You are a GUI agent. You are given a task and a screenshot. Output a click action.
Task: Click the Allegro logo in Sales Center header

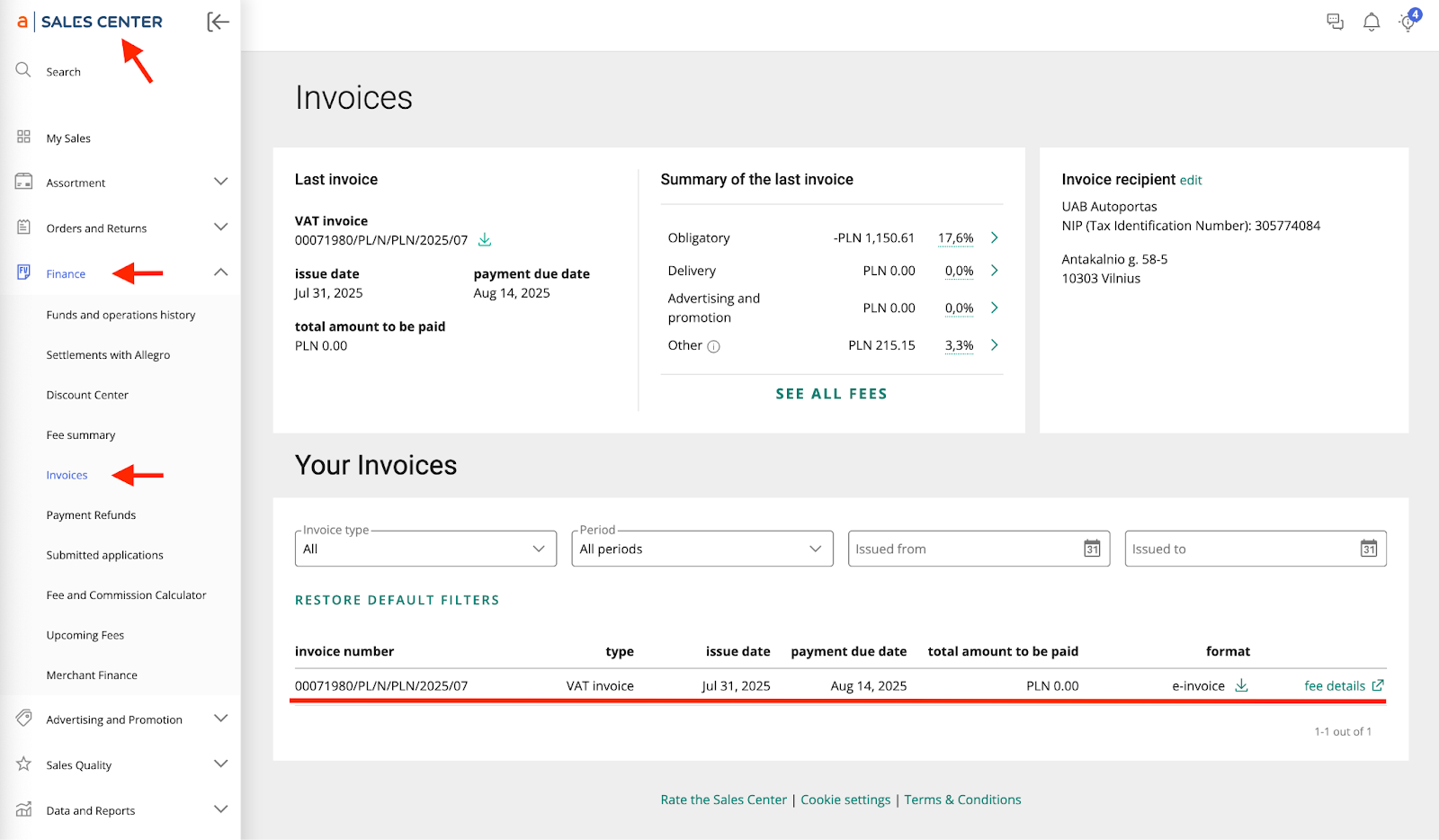tap(22, 22)
